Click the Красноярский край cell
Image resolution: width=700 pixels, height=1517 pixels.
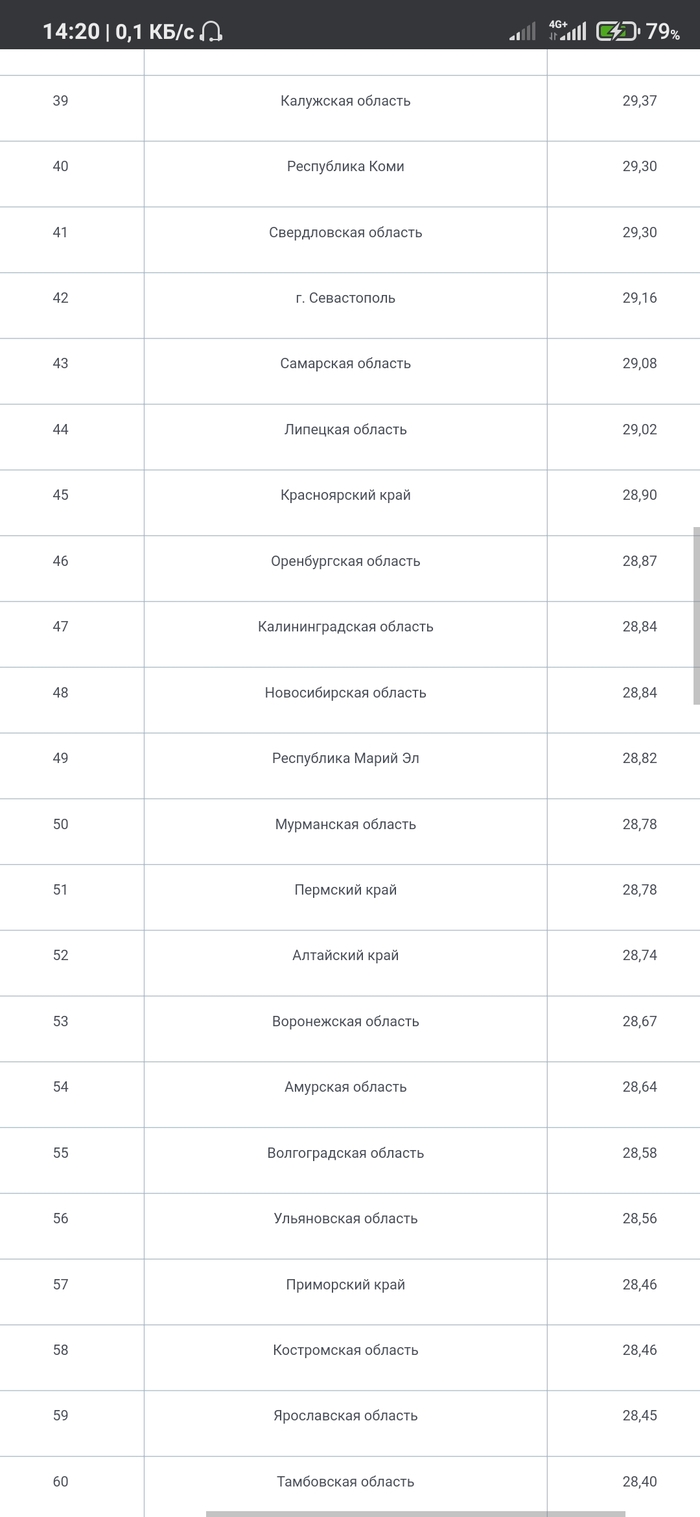pos(345,495)
